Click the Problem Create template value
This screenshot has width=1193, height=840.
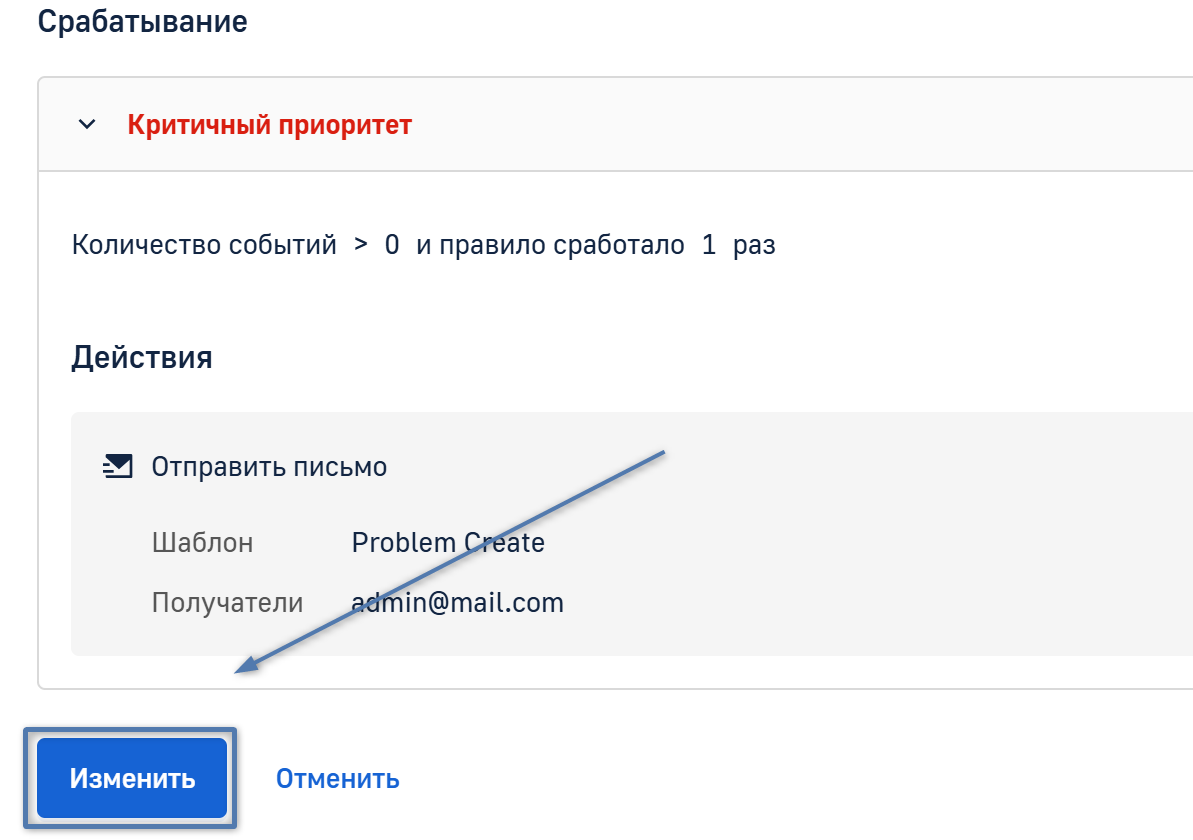tap(448, 542)
